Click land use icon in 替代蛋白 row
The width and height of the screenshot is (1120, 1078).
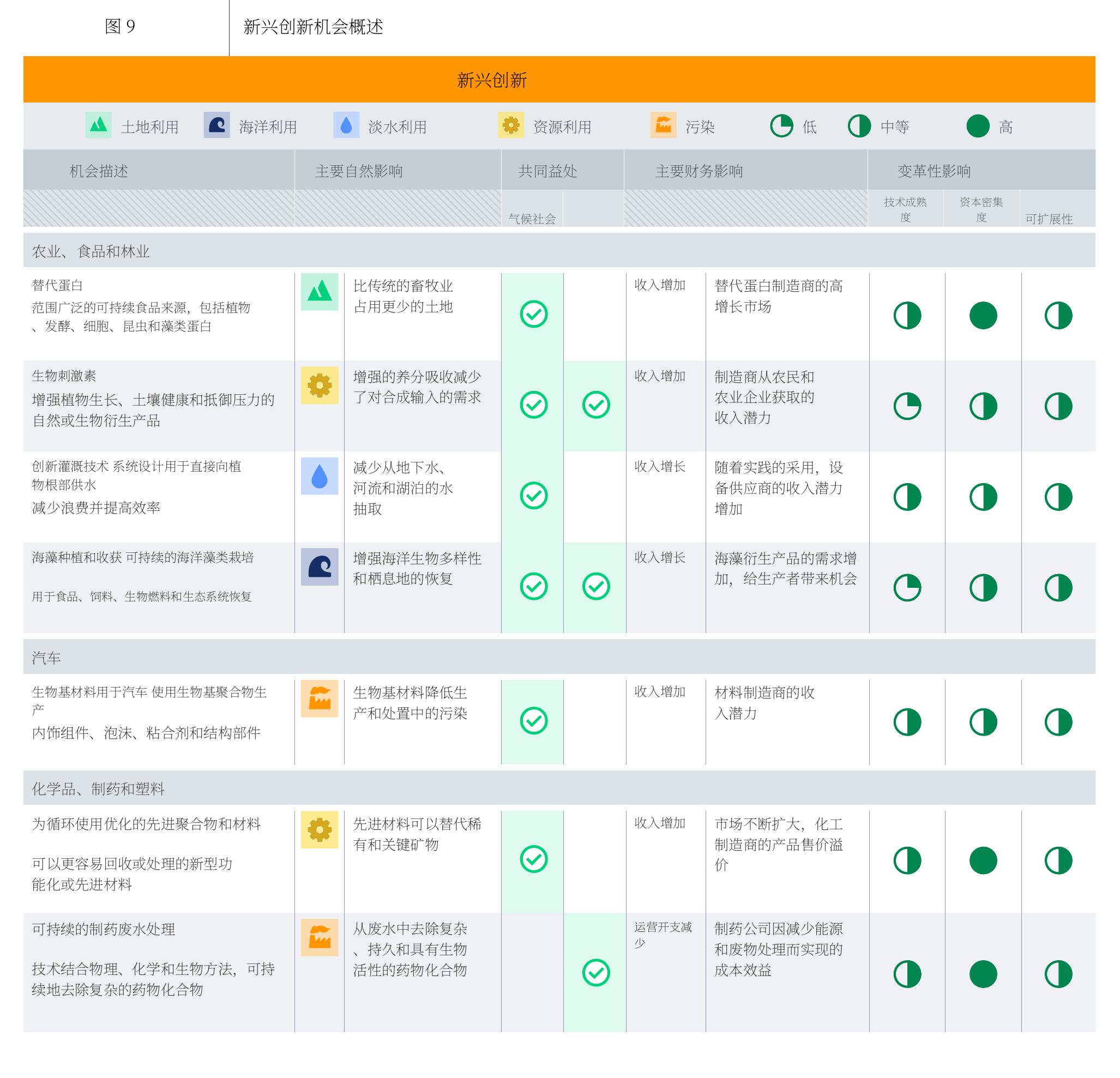tap(320, 292)
